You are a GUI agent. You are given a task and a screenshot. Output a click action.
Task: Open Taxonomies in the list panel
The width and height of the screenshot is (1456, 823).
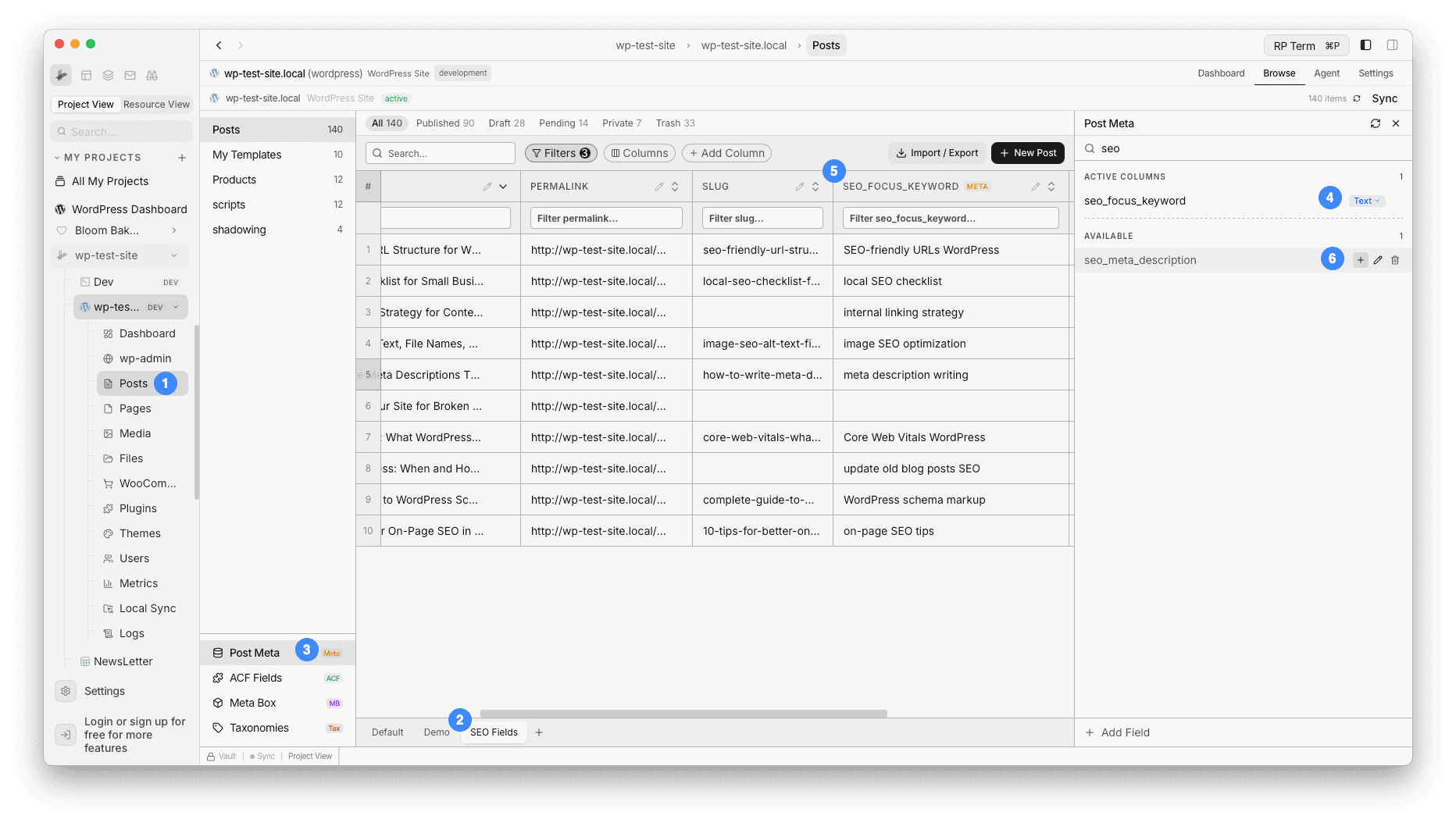[277, 728]
